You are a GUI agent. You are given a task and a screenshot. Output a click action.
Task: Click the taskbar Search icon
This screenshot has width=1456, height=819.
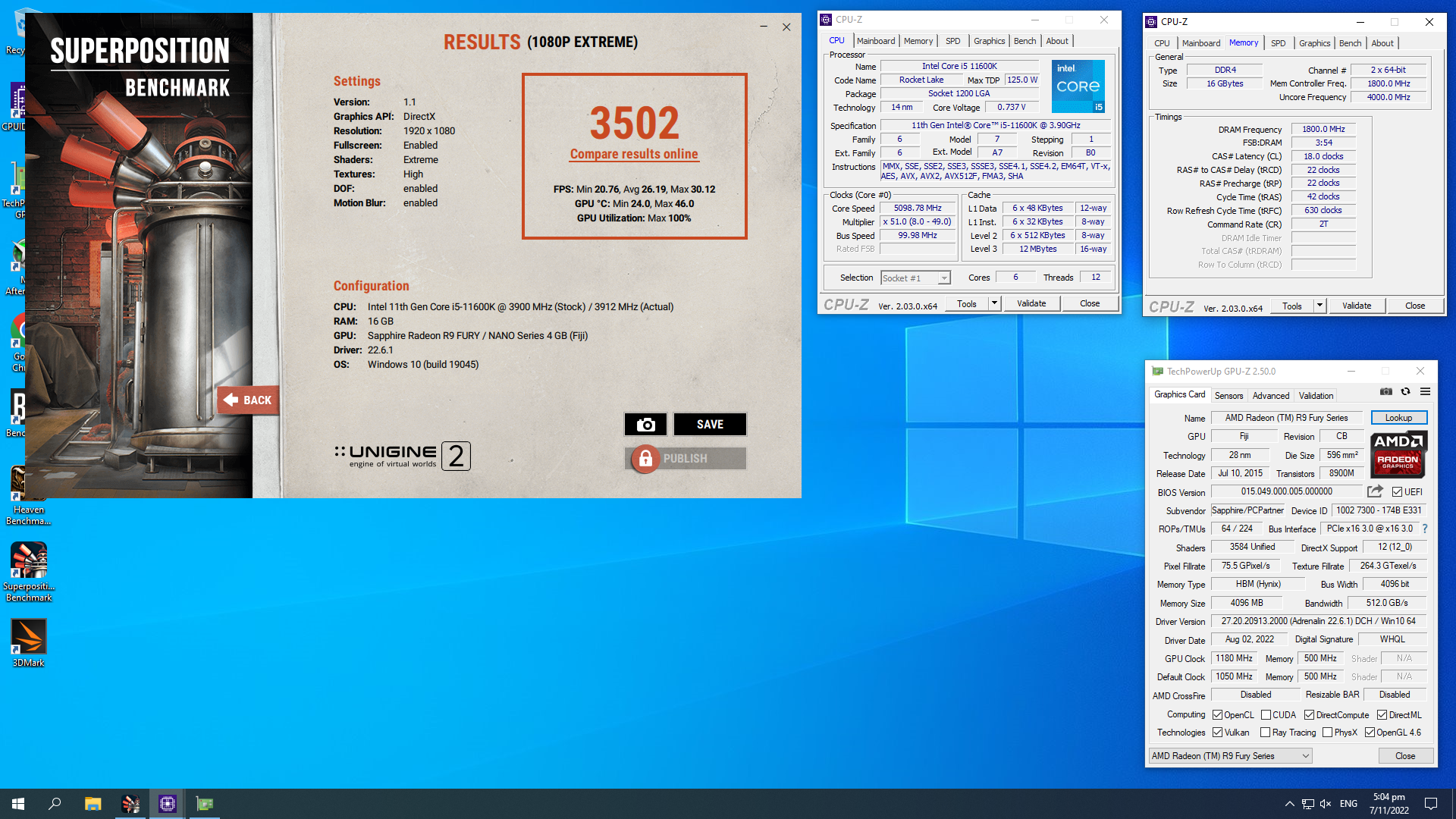click(x=55, y=804)
